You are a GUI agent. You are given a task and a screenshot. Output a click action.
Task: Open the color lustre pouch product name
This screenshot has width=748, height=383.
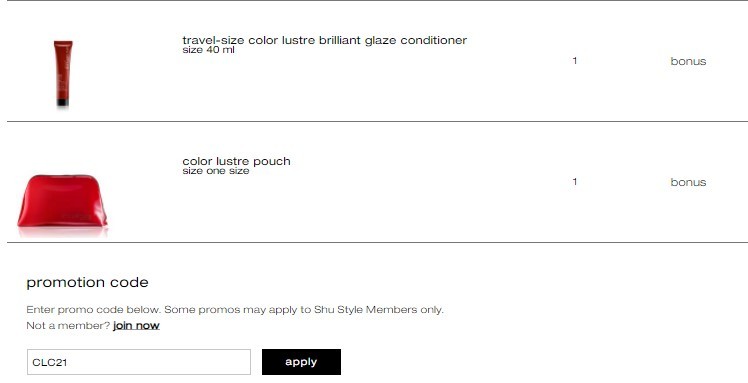236,161
